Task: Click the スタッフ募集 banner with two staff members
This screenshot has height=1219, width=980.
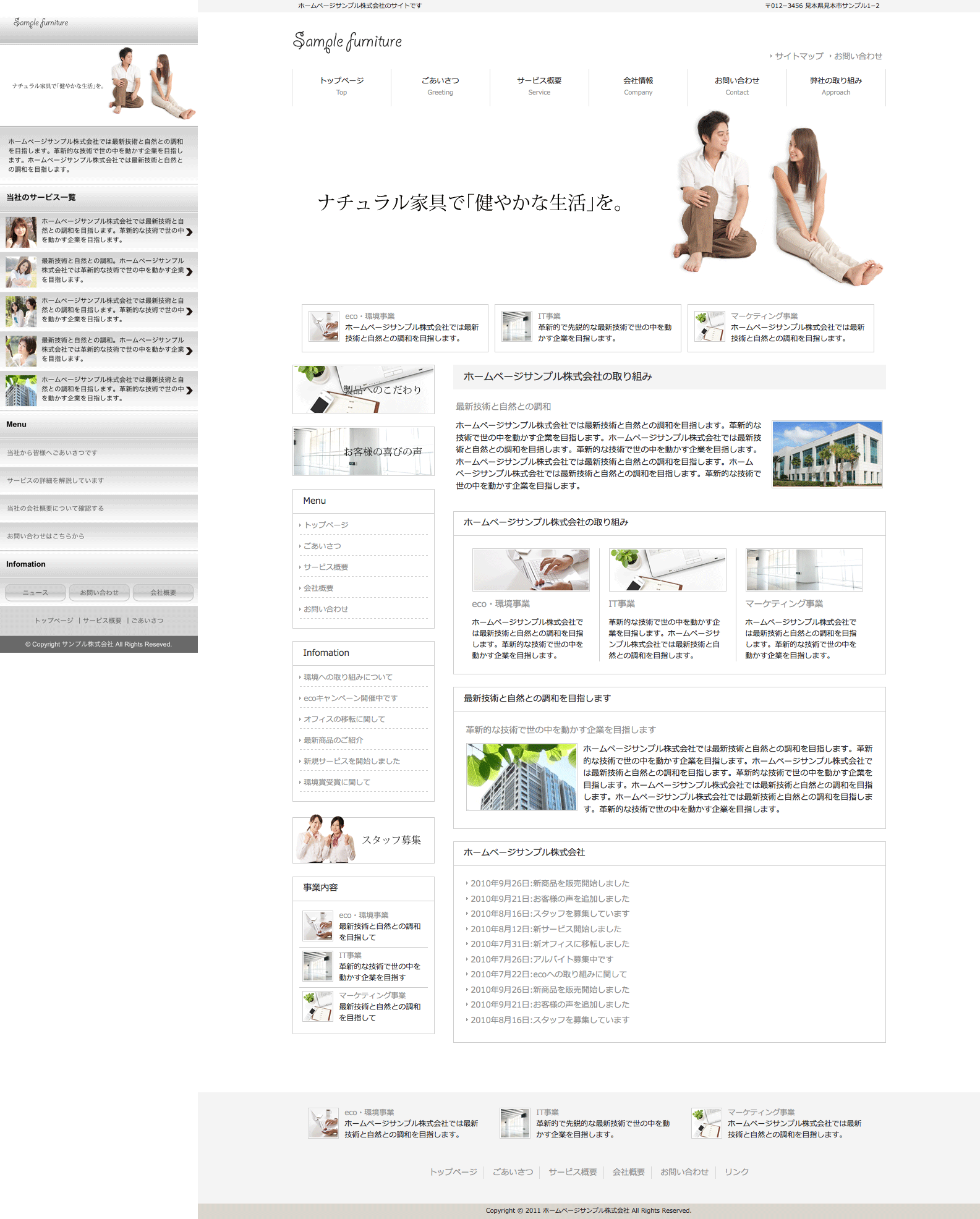Action: click(x=363, y=839)
